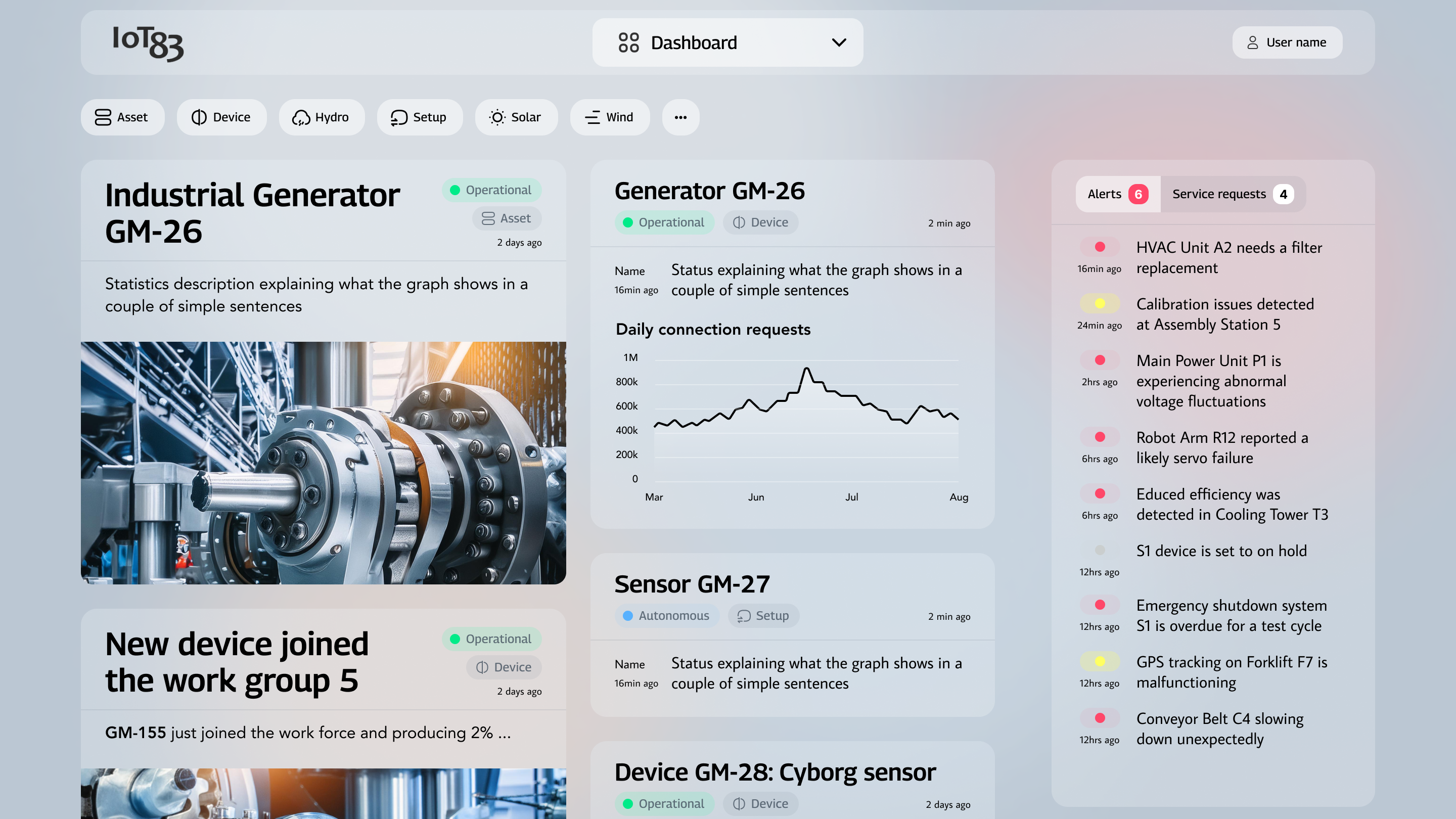Viewport: 1456px width, 819px height.
Task: Click the Device filter icon
Action: (x=199, y=117)
